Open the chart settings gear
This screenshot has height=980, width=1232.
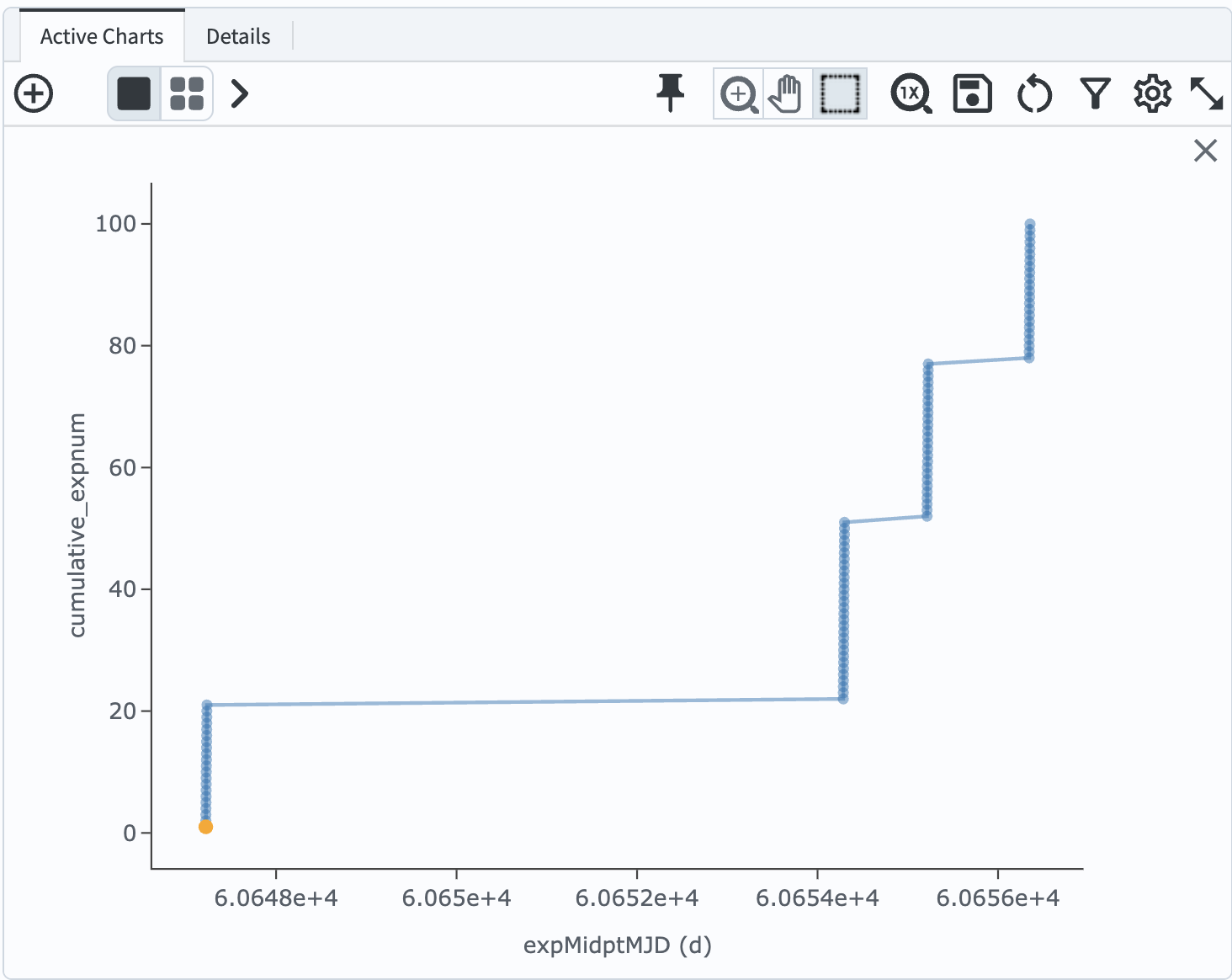(x=1152, y=93)
